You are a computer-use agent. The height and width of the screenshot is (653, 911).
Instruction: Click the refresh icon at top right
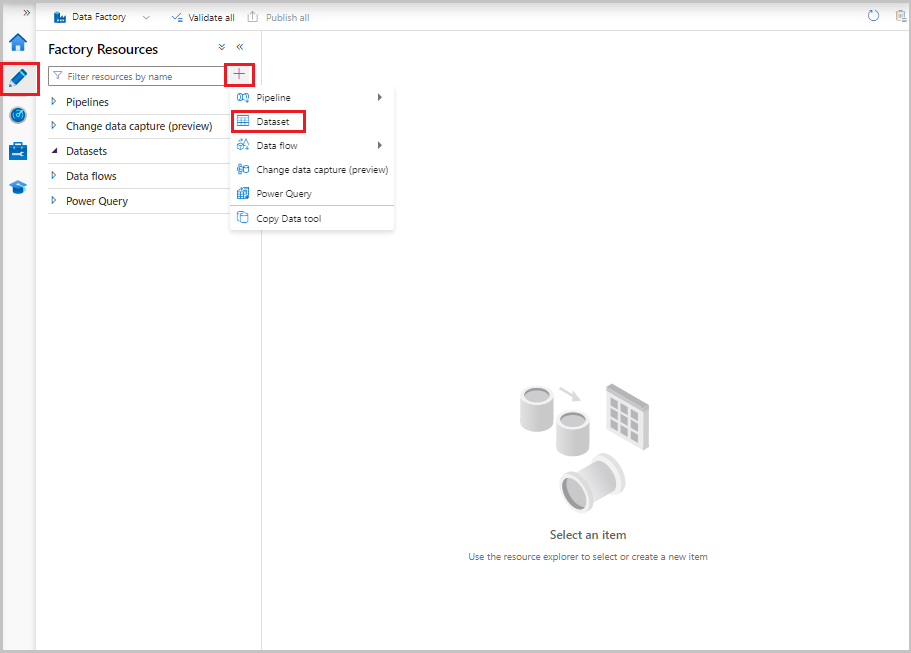point(873,16)
